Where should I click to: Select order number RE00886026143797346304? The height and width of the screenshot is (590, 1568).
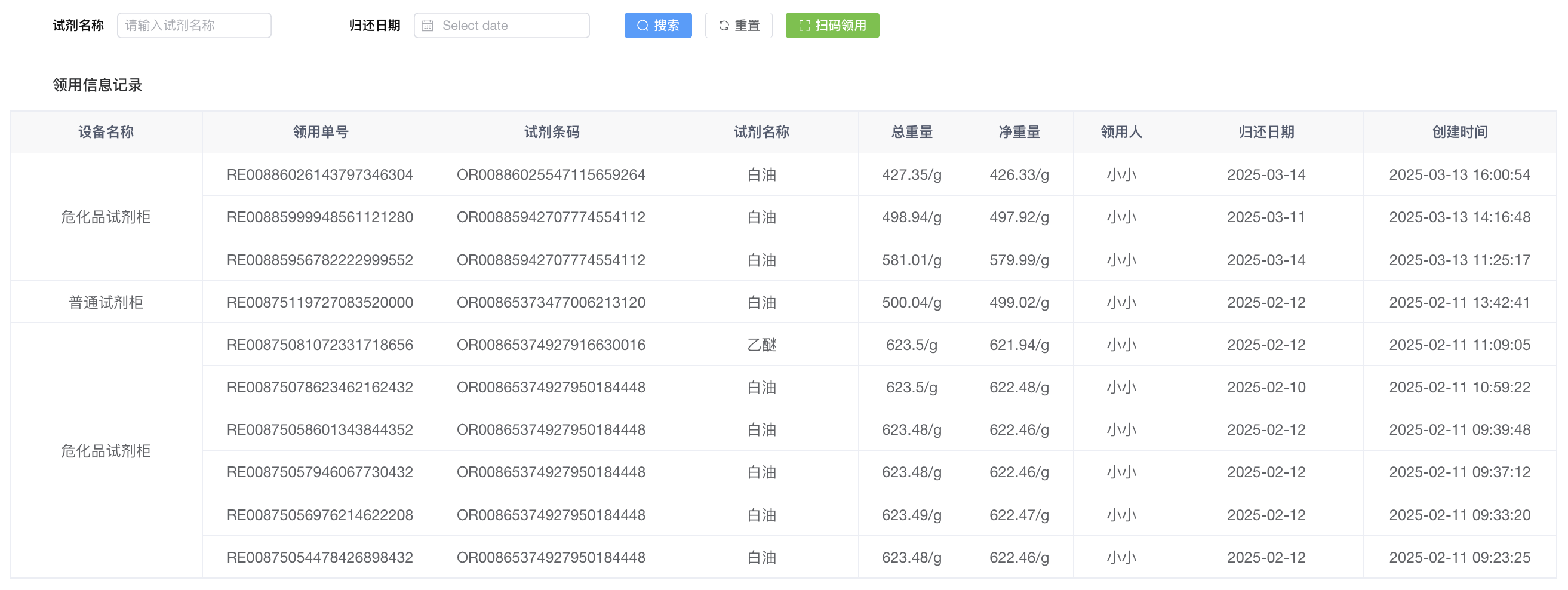(319, 175)
